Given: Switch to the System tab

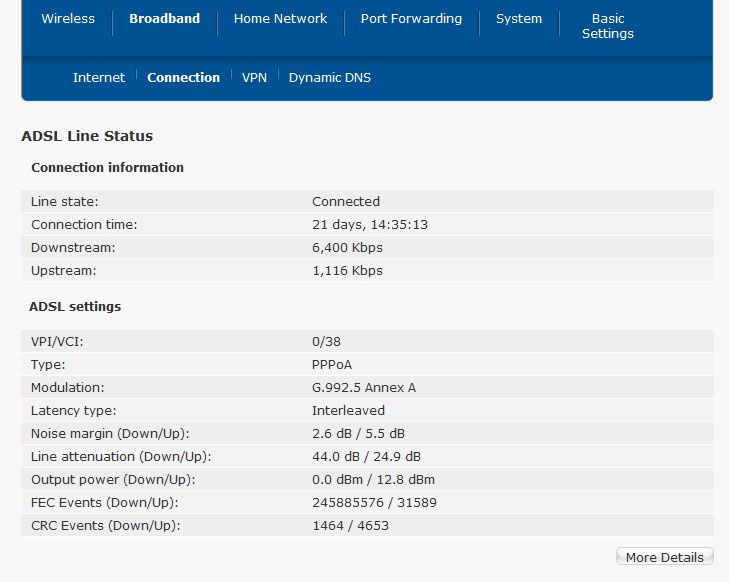Looking at the screenshot, I should click(519, 19).
